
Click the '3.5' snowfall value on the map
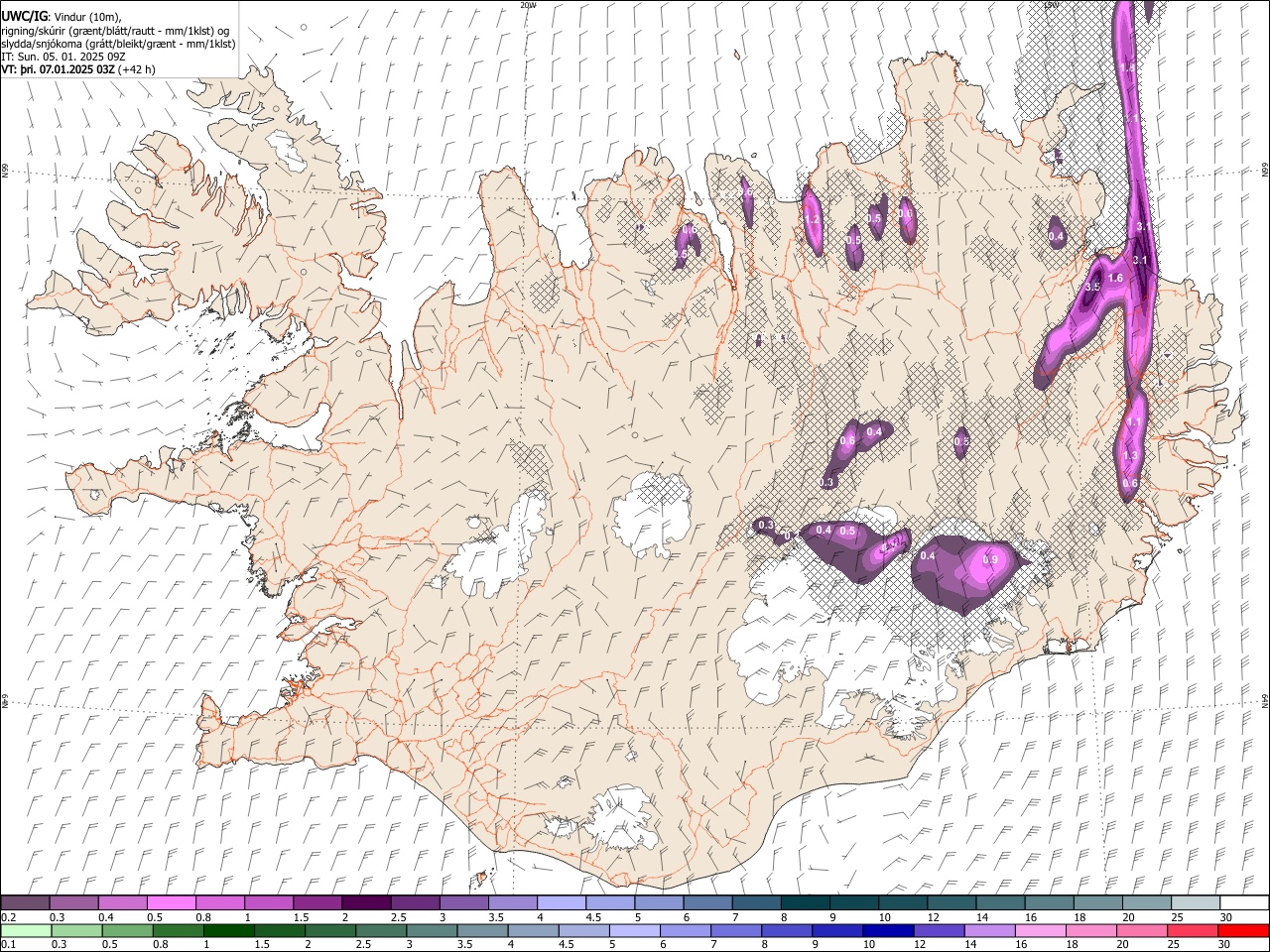pos(1092,287)
